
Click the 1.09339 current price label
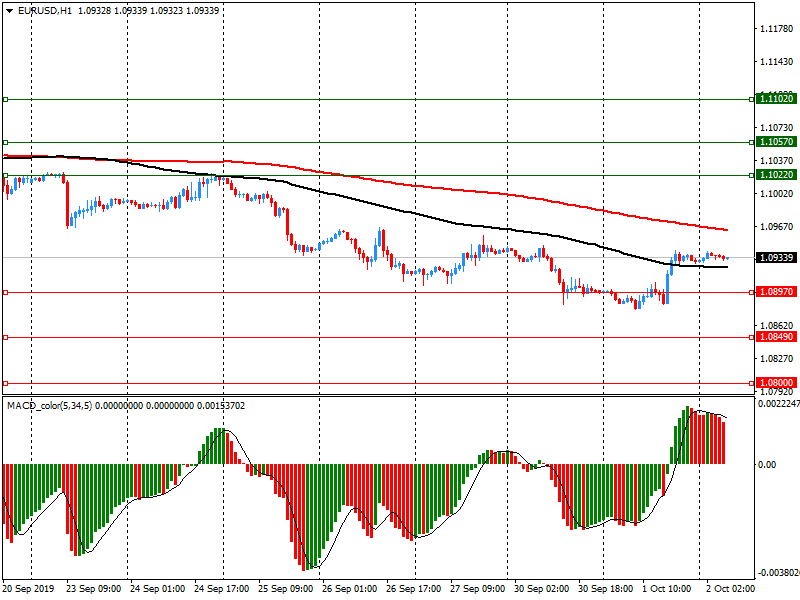(x=776, y=258)
